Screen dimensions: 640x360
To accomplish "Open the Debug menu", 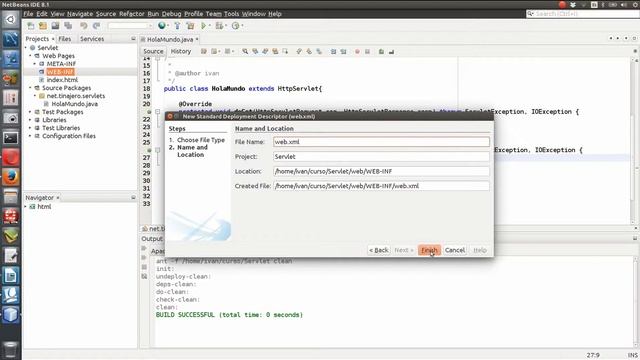I will point(171,14).
